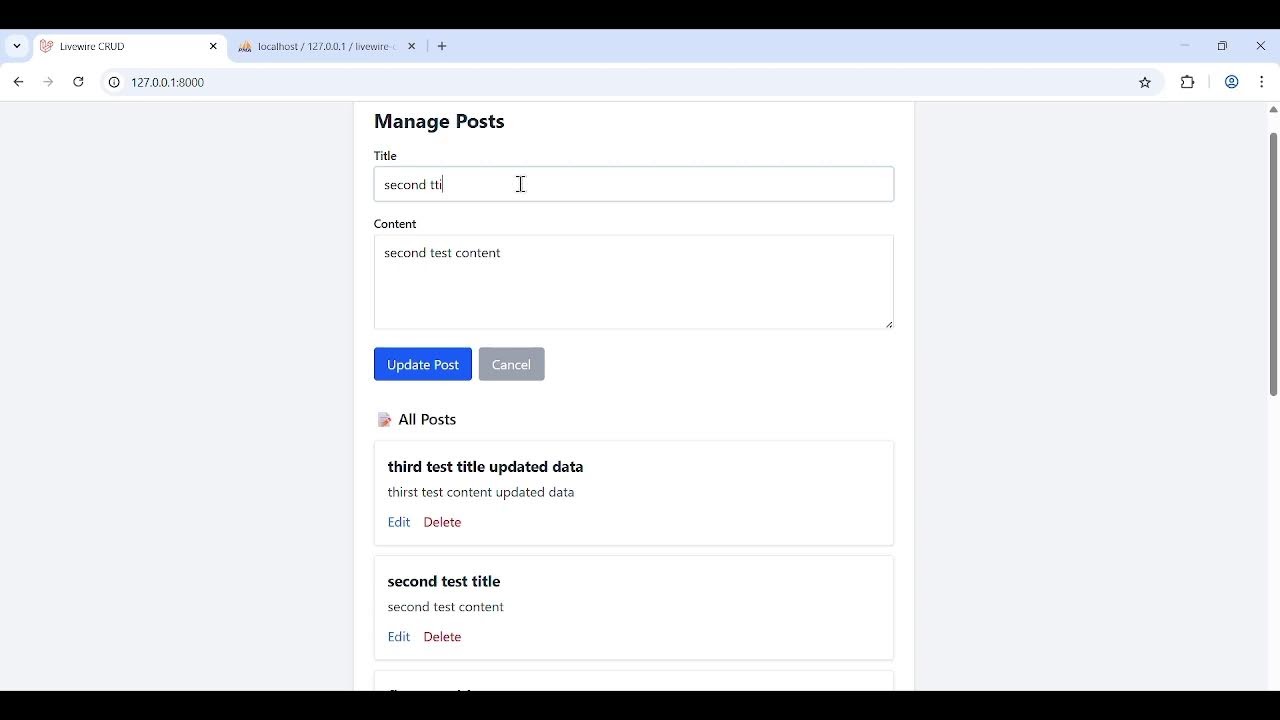
Task: Expand the tab search dropdown arrow
Action: (x=17, y=46)
